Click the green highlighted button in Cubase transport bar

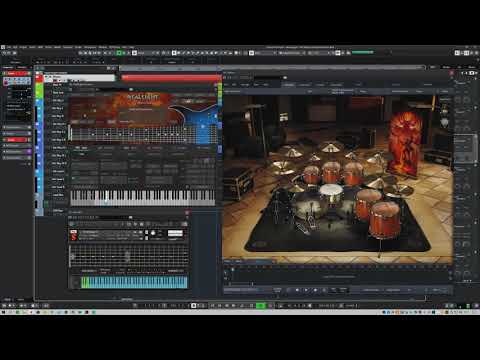click(261, 305)
